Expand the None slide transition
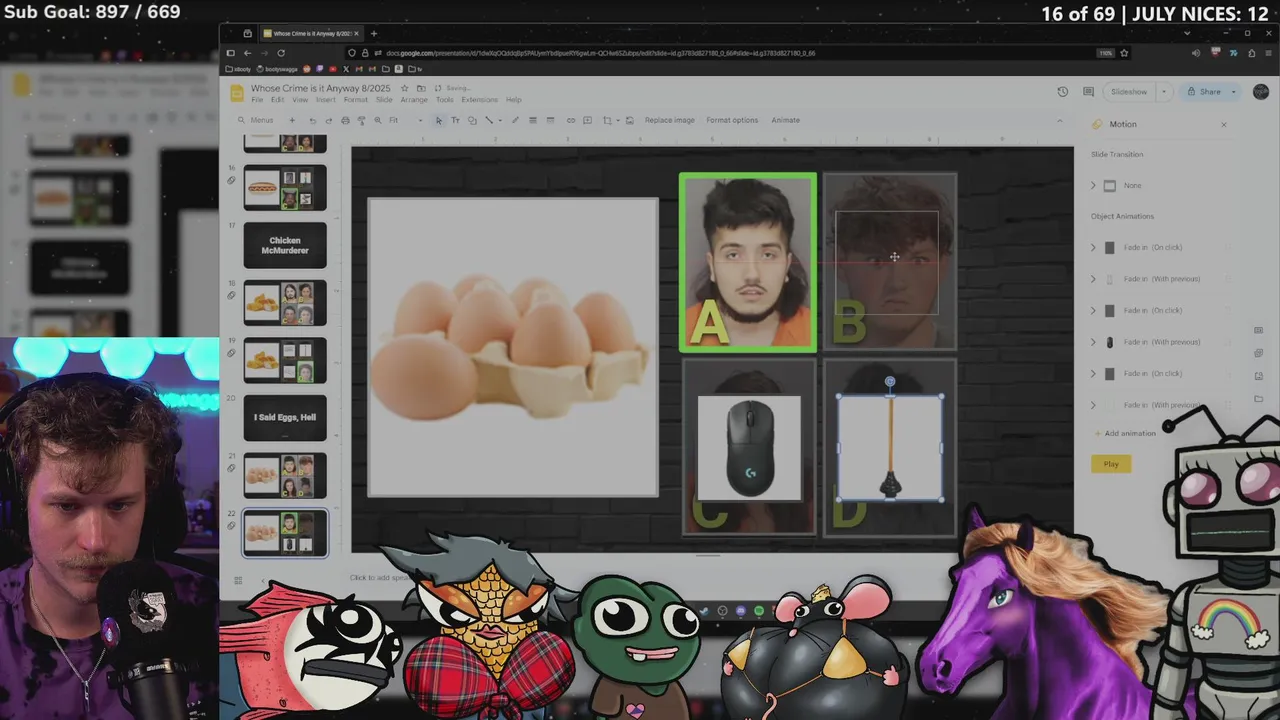This screenshot has width=1280, height=720. point(1093,185)
